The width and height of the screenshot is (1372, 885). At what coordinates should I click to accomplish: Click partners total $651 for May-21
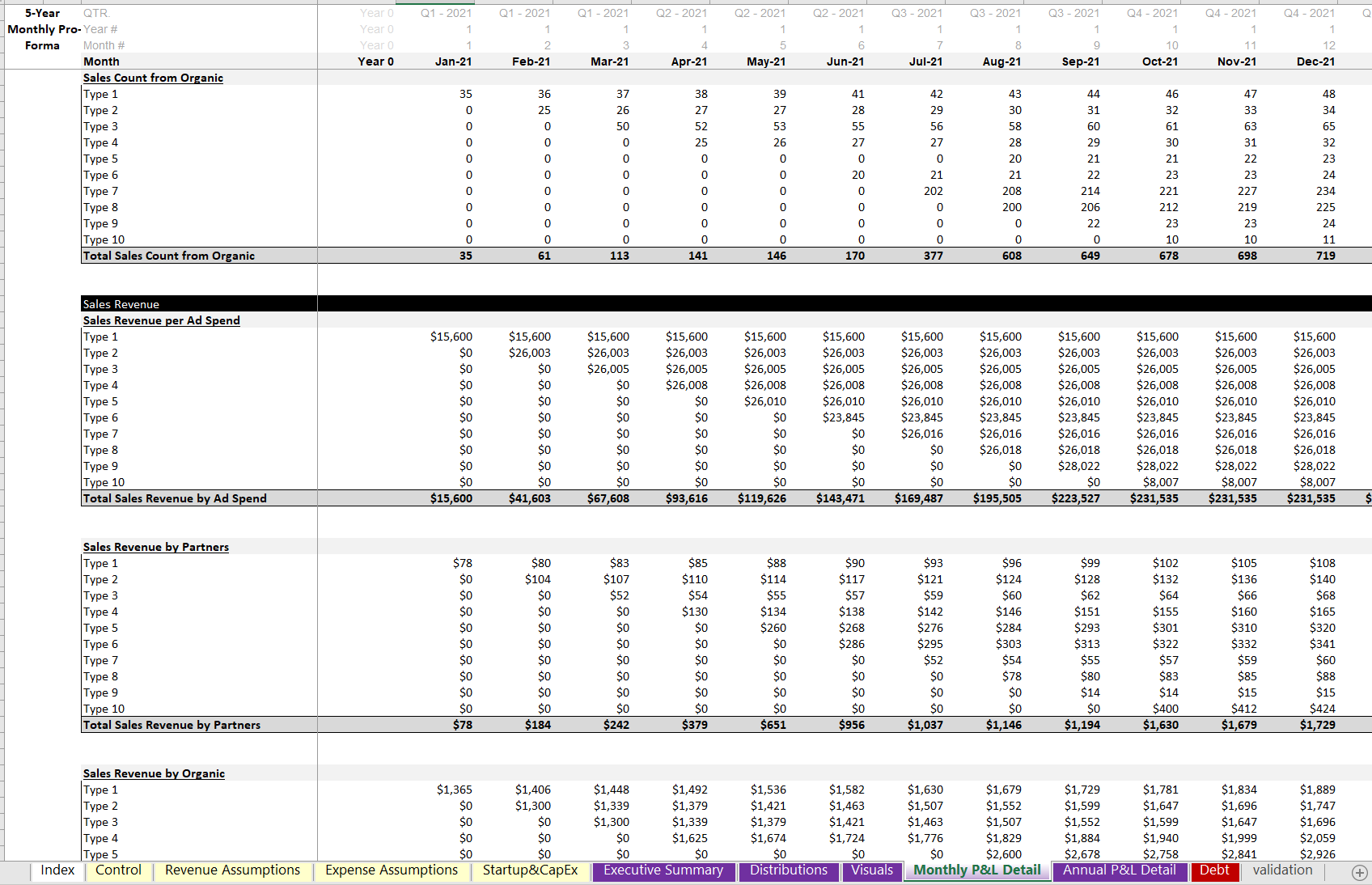point(773,725)
